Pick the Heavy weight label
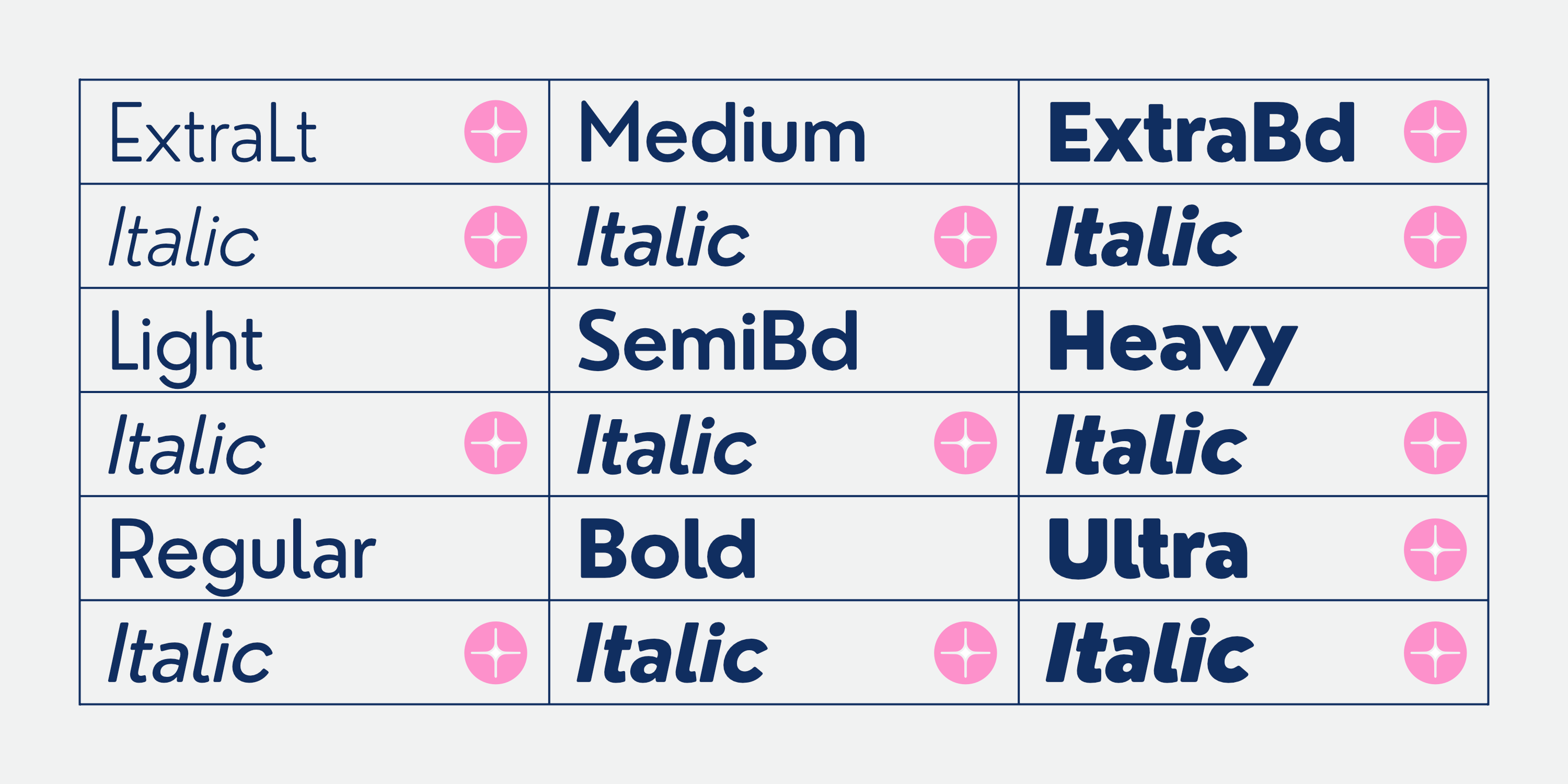This screenshot has width=1568, height=784. pyautogui.click(x=1172, y=344)
